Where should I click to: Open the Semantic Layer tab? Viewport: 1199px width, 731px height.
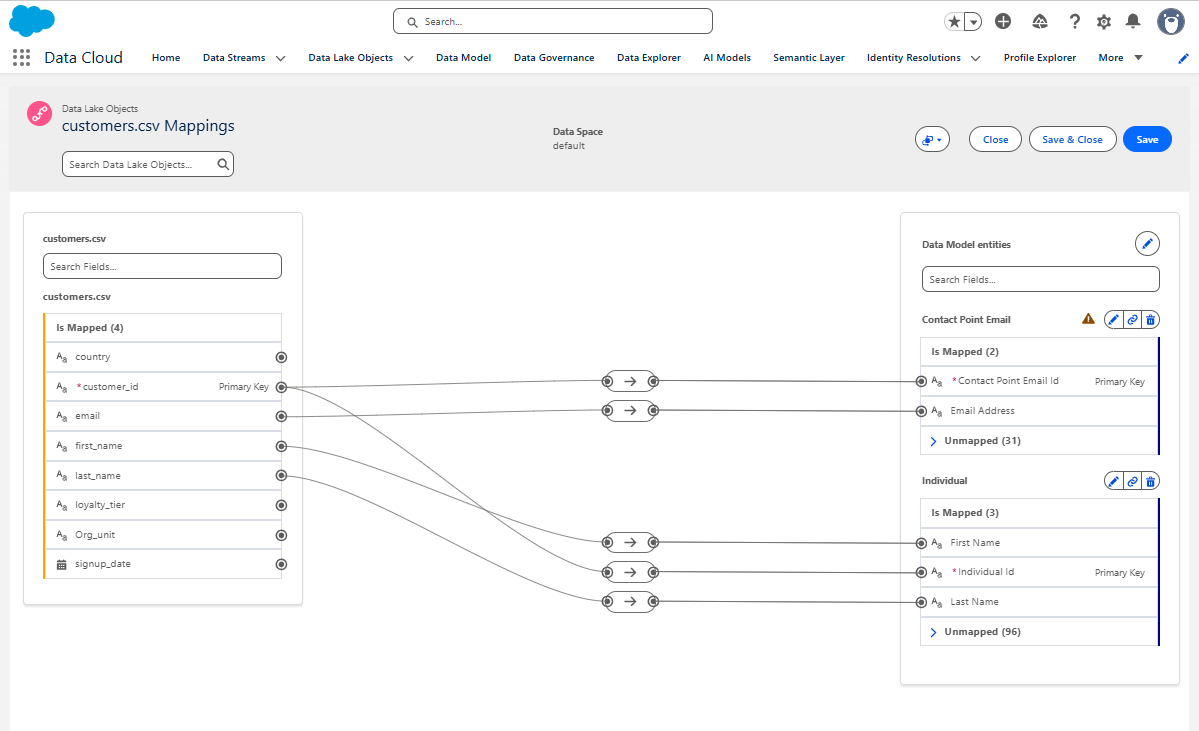point(808,57)
